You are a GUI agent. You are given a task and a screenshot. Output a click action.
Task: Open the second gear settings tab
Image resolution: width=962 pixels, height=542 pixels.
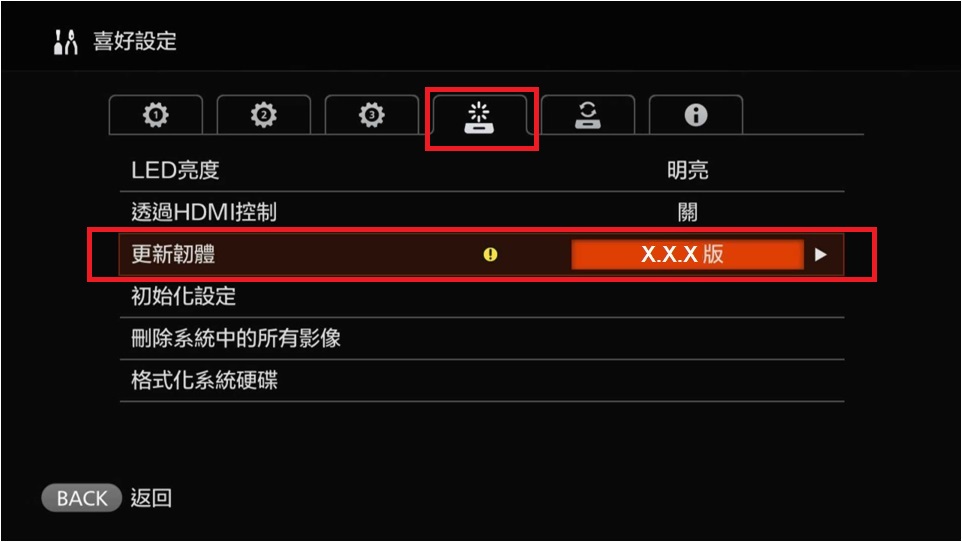264,115
